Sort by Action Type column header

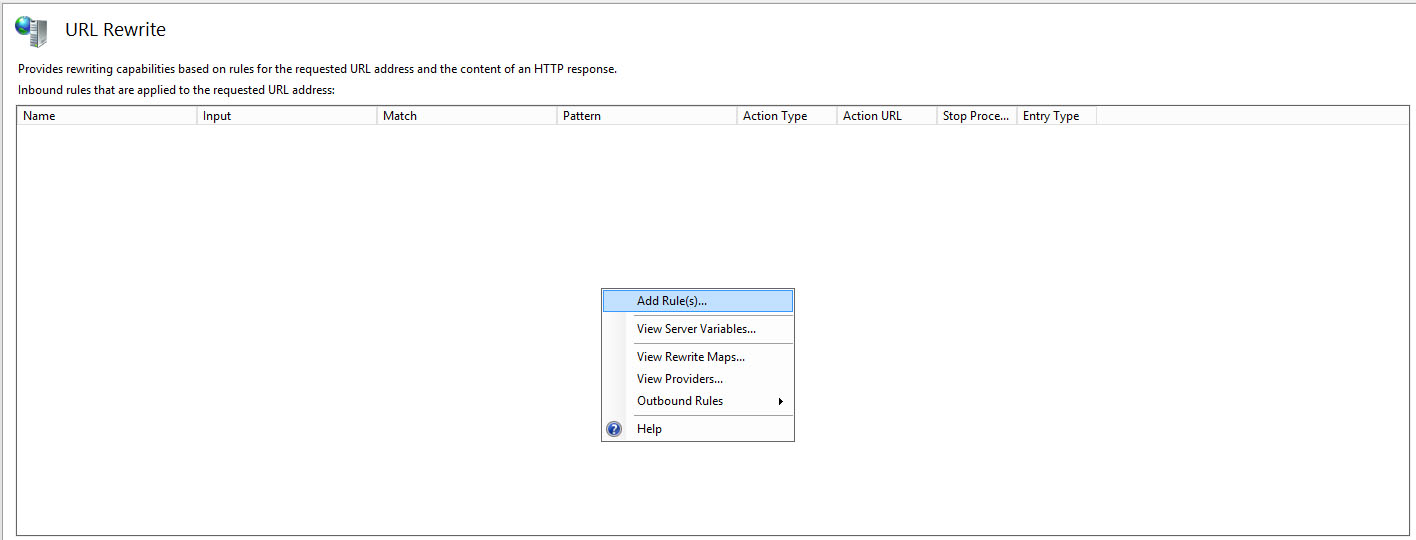787,116
